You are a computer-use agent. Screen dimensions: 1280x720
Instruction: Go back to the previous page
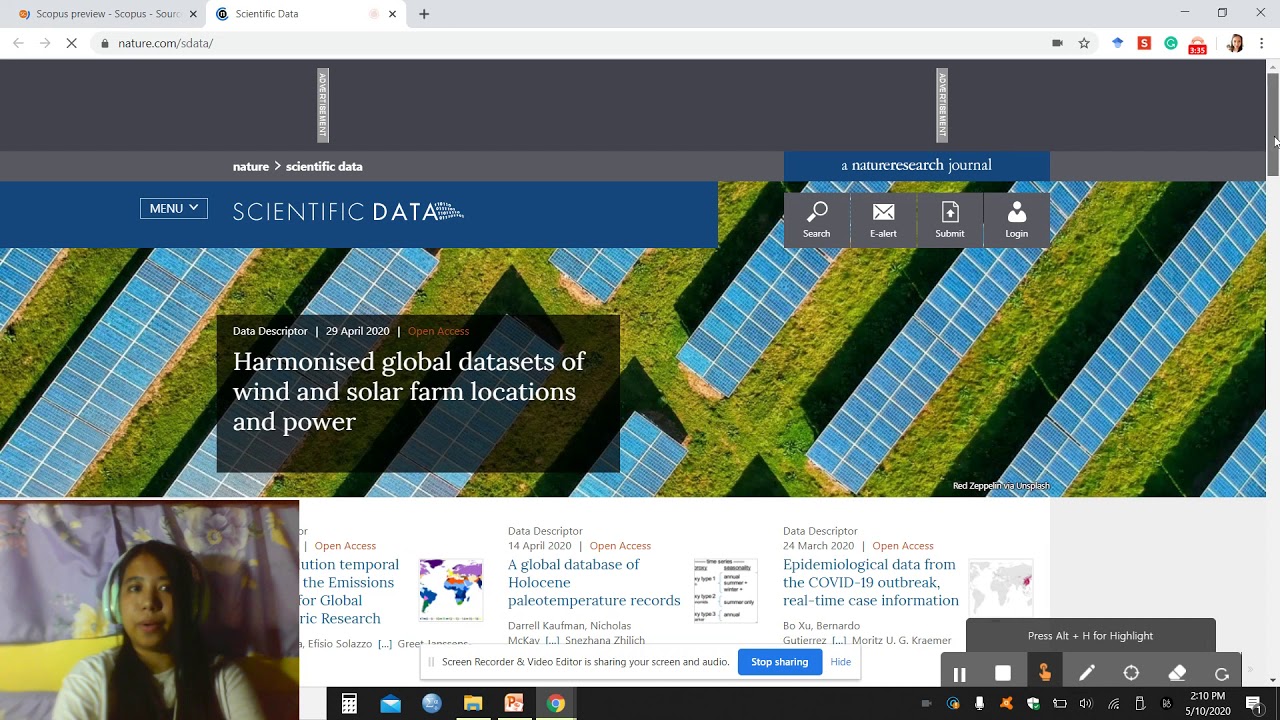click(x=18, y=43)
